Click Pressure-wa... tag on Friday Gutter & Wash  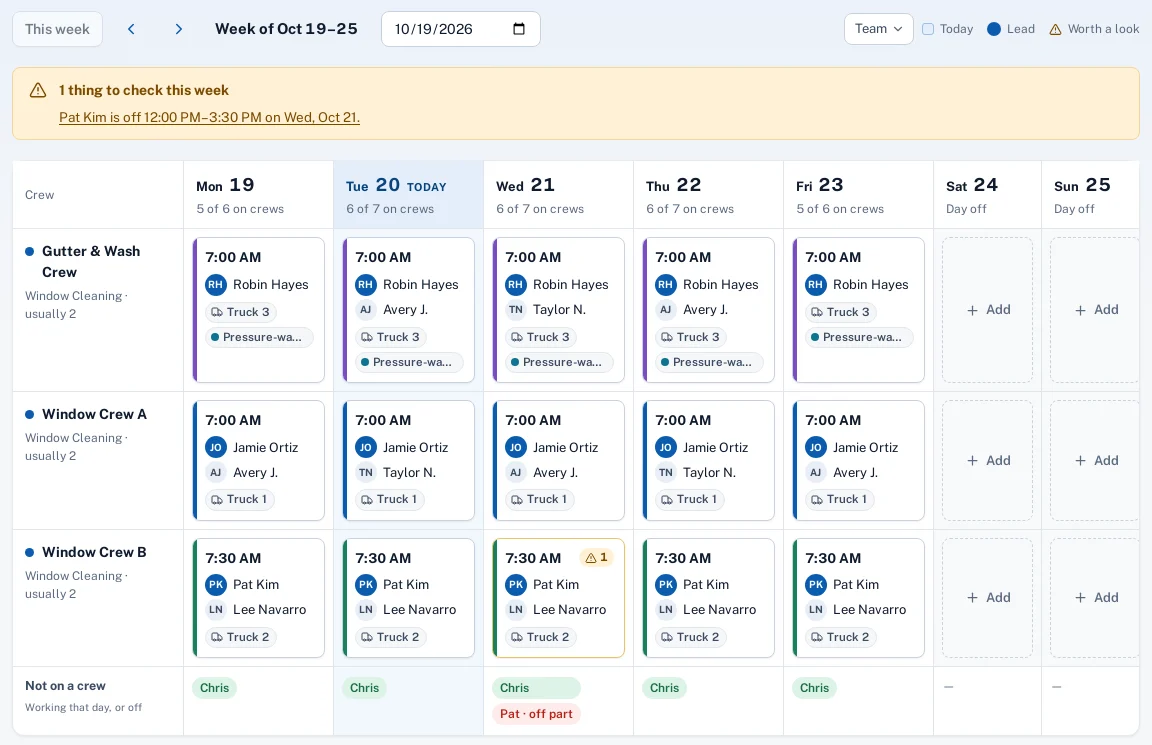pyautogui.click(x=859, y=337)
